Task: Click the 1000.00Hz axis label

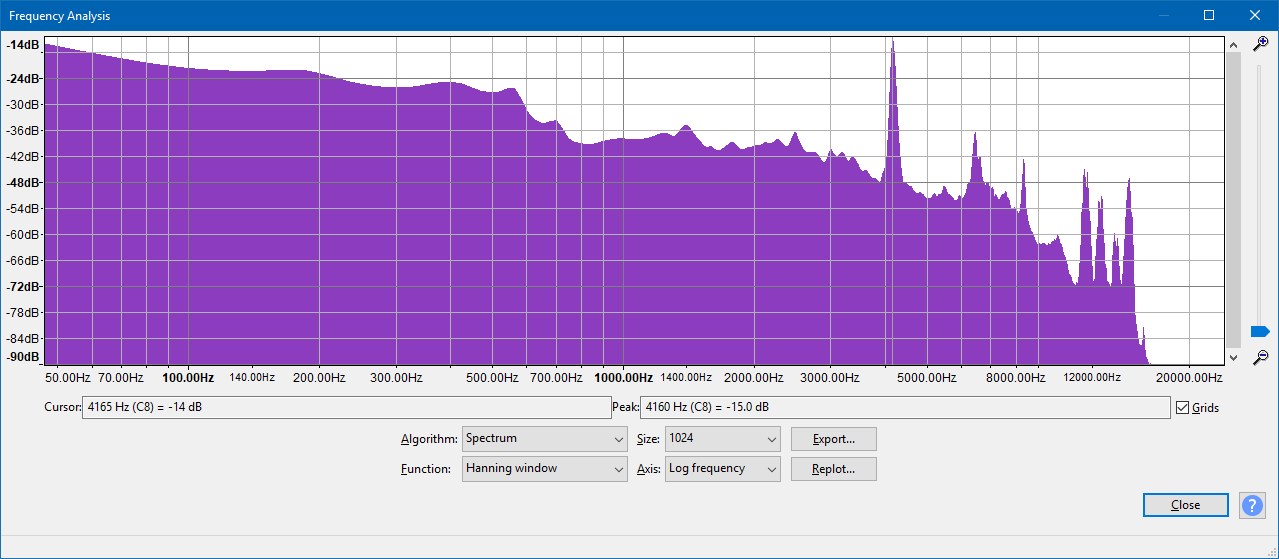Action: [x=623, y=378]
